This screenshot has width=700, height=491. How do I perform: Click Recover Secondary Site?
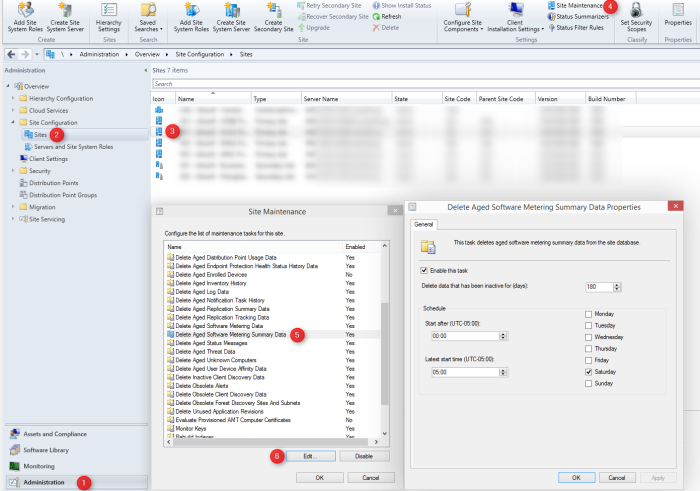(x=333, y=17)
